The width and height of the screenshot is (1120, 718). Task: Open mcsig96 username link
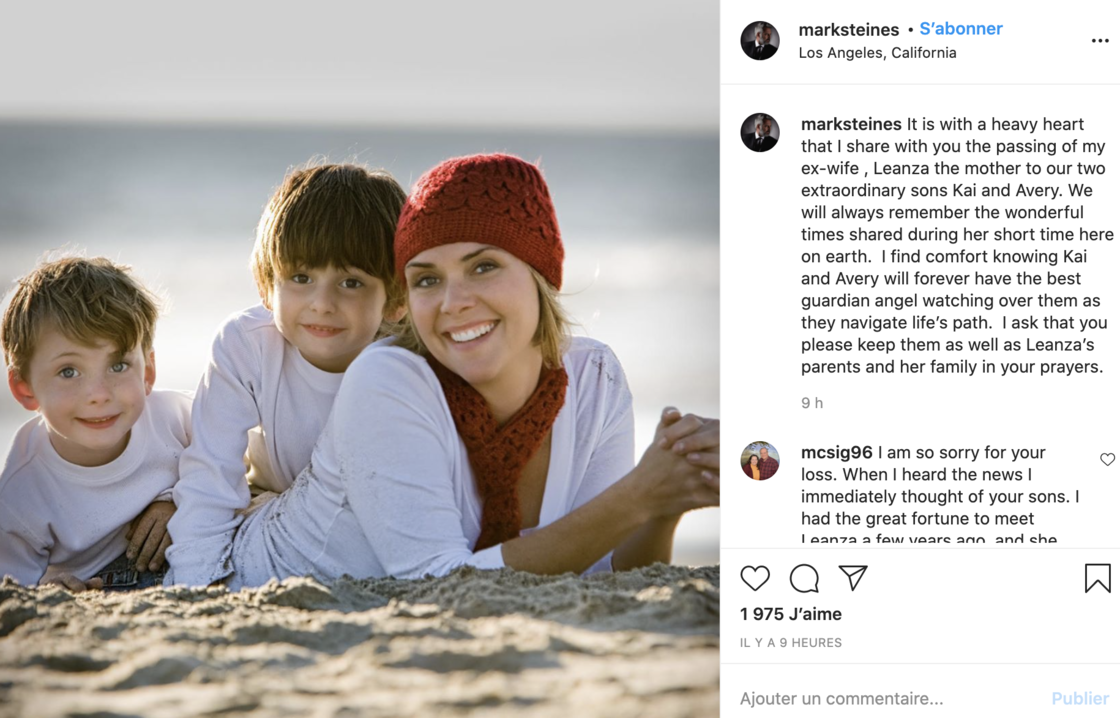(x=836, y=452)
